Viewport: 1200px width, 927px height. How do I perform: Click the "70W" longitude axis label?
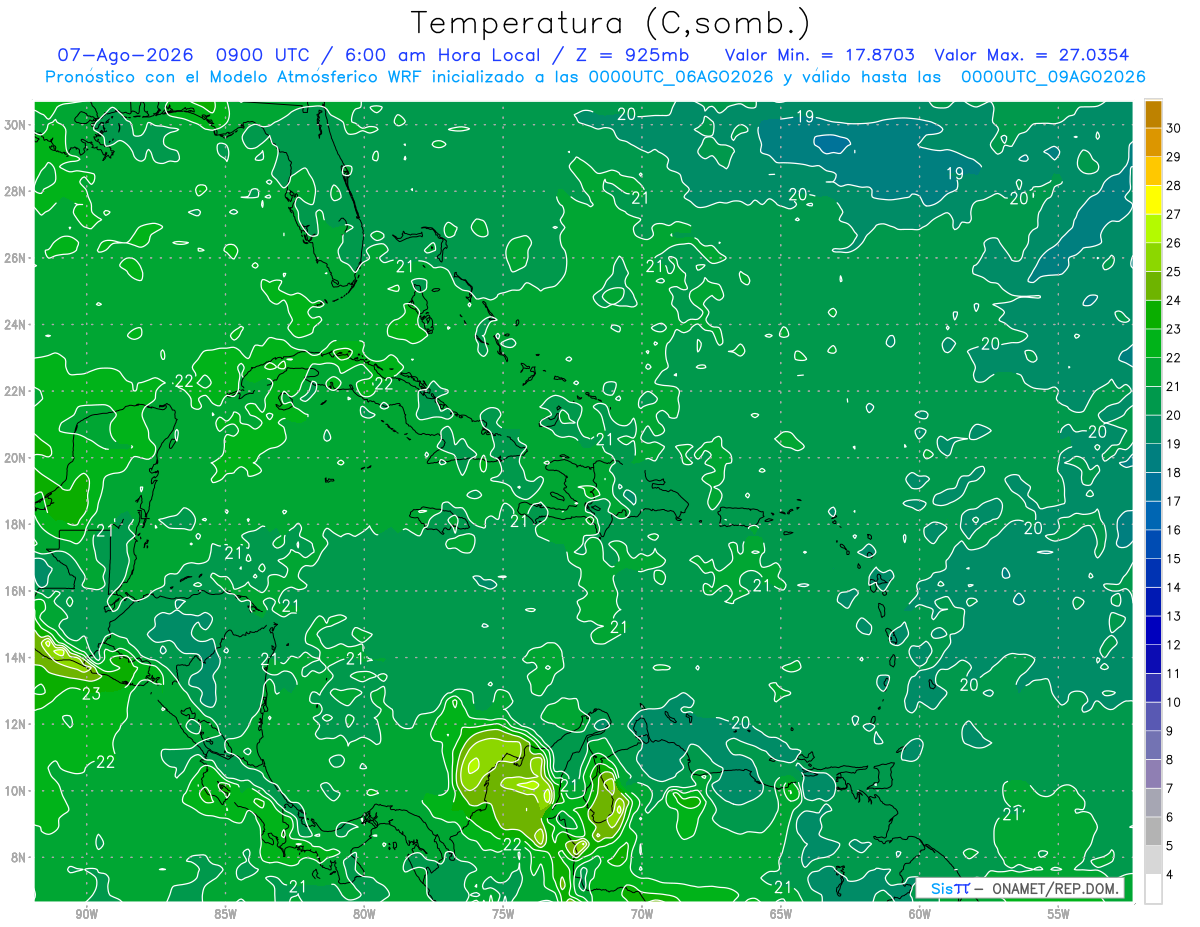click(642, 914)
